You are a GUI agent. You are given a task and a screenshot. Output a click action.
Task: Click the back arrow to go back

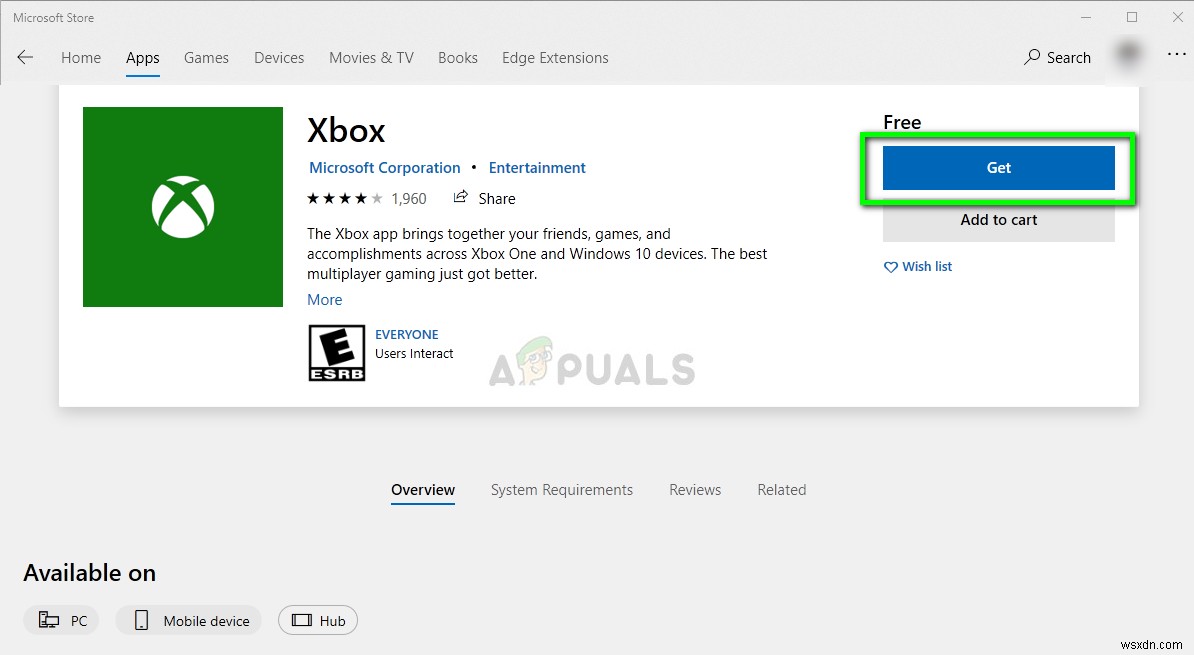click(25, 57)
